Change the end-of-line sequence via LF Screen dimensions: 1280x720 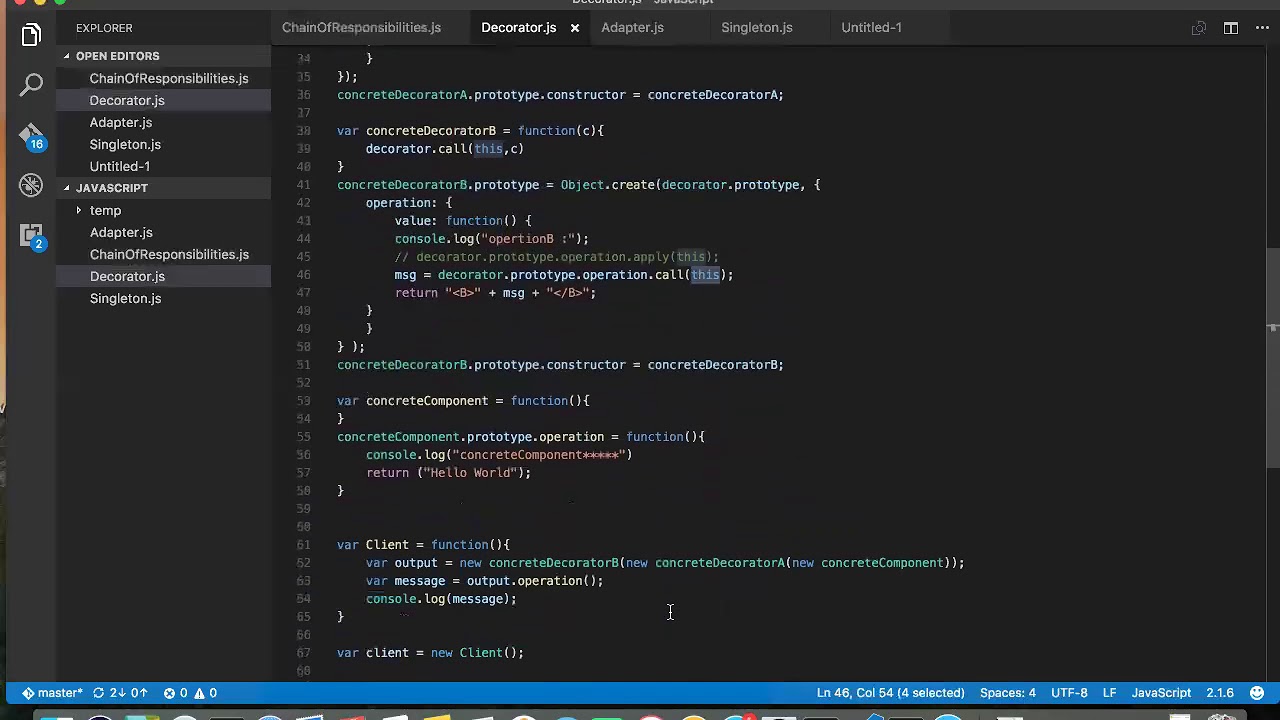click(x=1109, y=693)
